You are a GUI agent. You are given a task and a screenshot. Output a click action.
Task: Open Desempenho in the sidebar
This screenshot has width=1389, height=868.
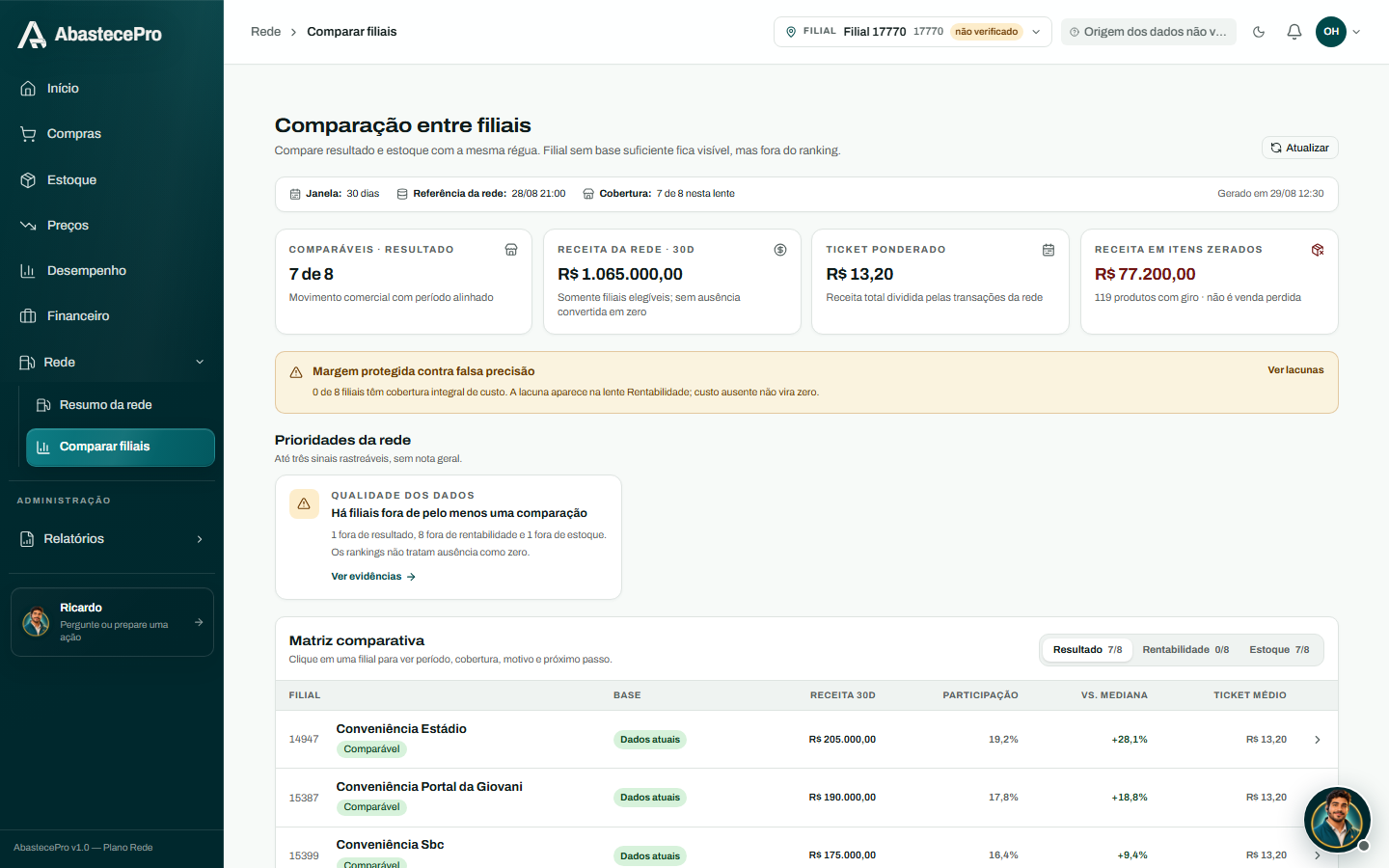112,270
